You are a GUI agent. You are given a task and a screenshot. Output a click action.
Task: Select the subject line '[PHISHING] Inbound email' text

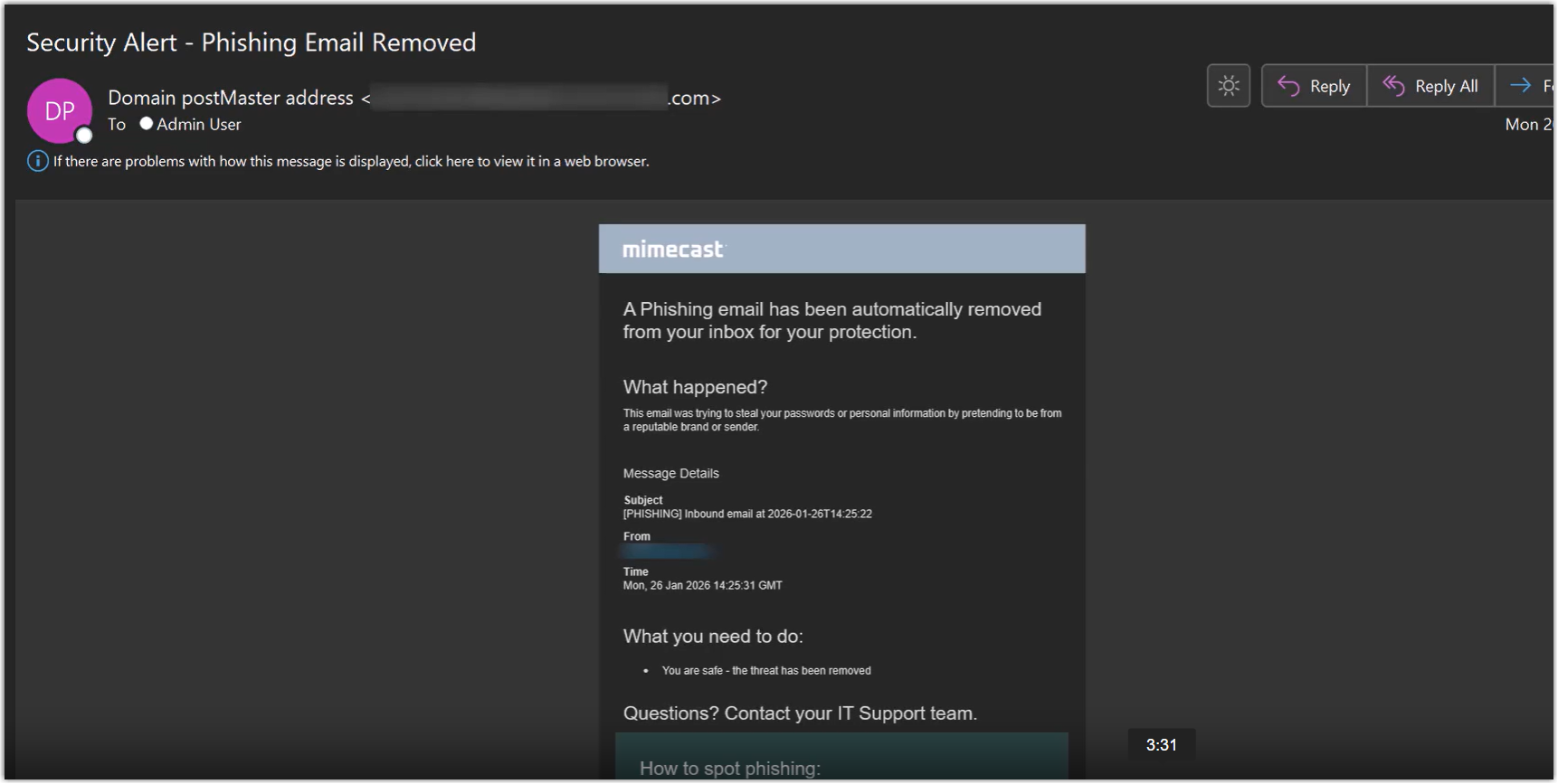747,514
